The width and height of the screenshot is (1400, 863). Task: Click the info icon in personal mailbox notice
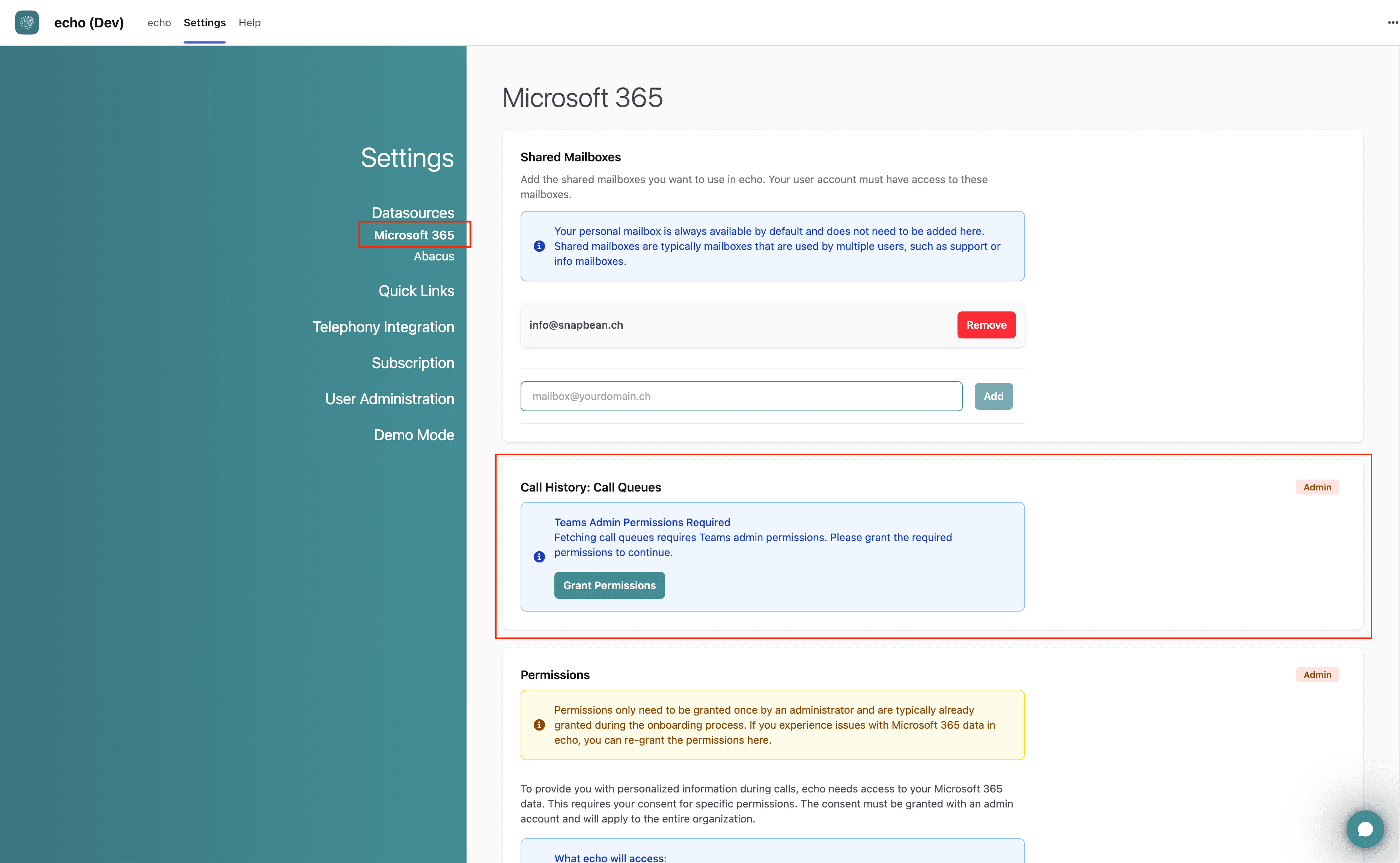pos(539,246)
